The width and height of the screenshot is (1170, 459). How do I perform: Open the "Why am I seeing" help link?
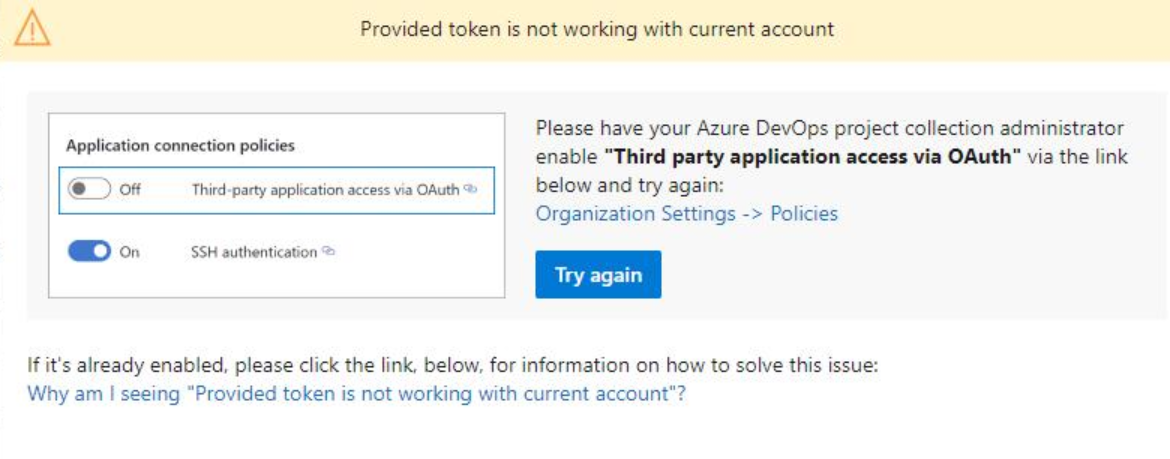[356, 394]
